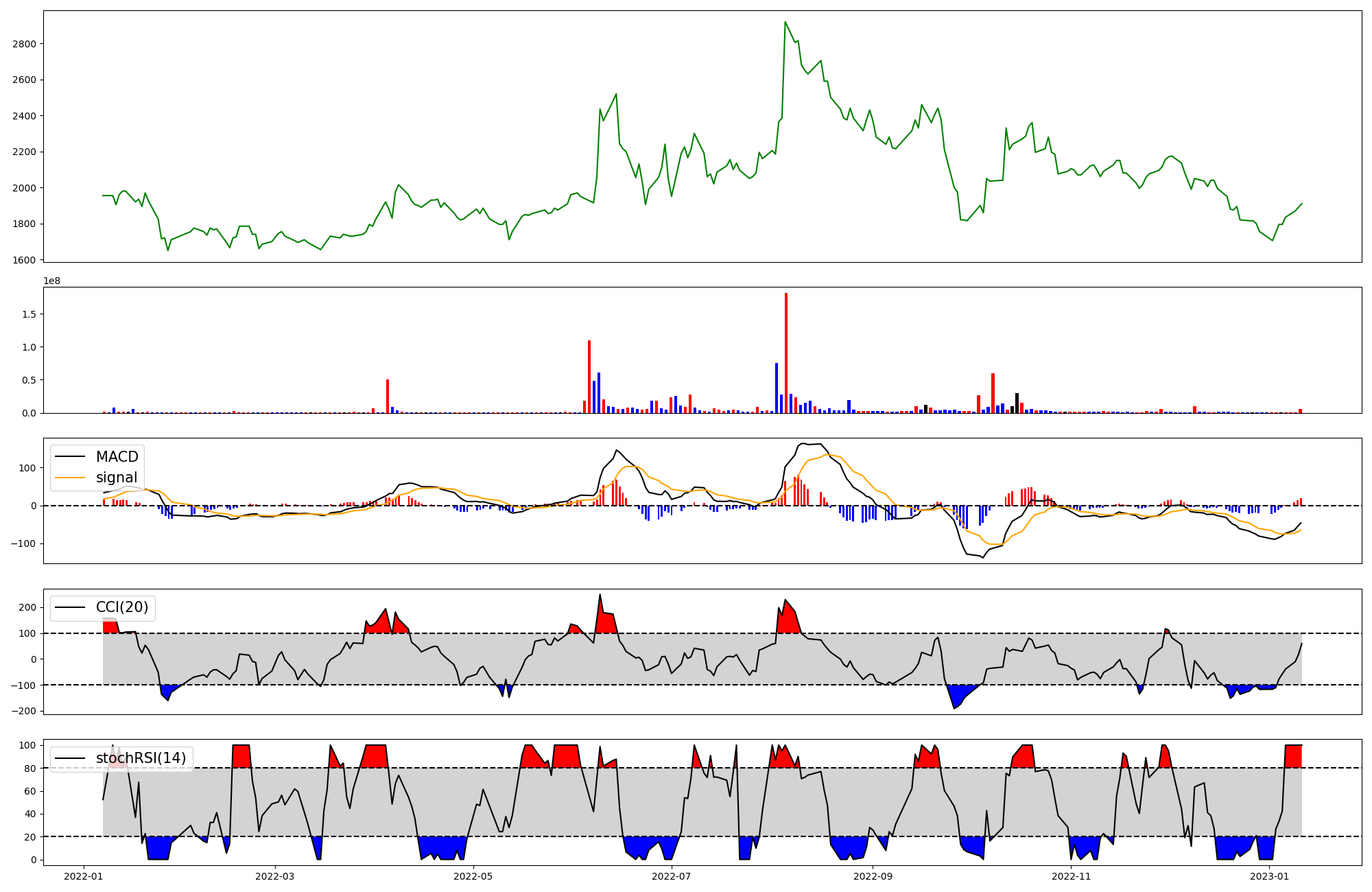Click the 2023-01 date axis label

click(x=1269, y=876)
